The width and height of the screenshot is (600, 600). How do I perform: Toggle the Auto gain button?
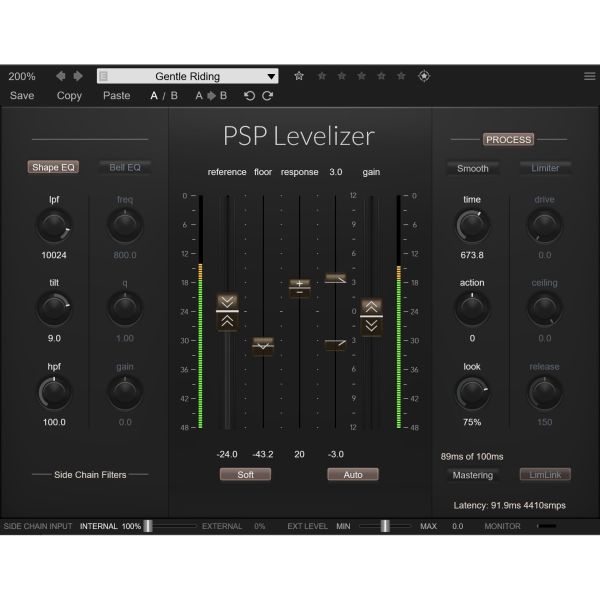tap(353, 474)
